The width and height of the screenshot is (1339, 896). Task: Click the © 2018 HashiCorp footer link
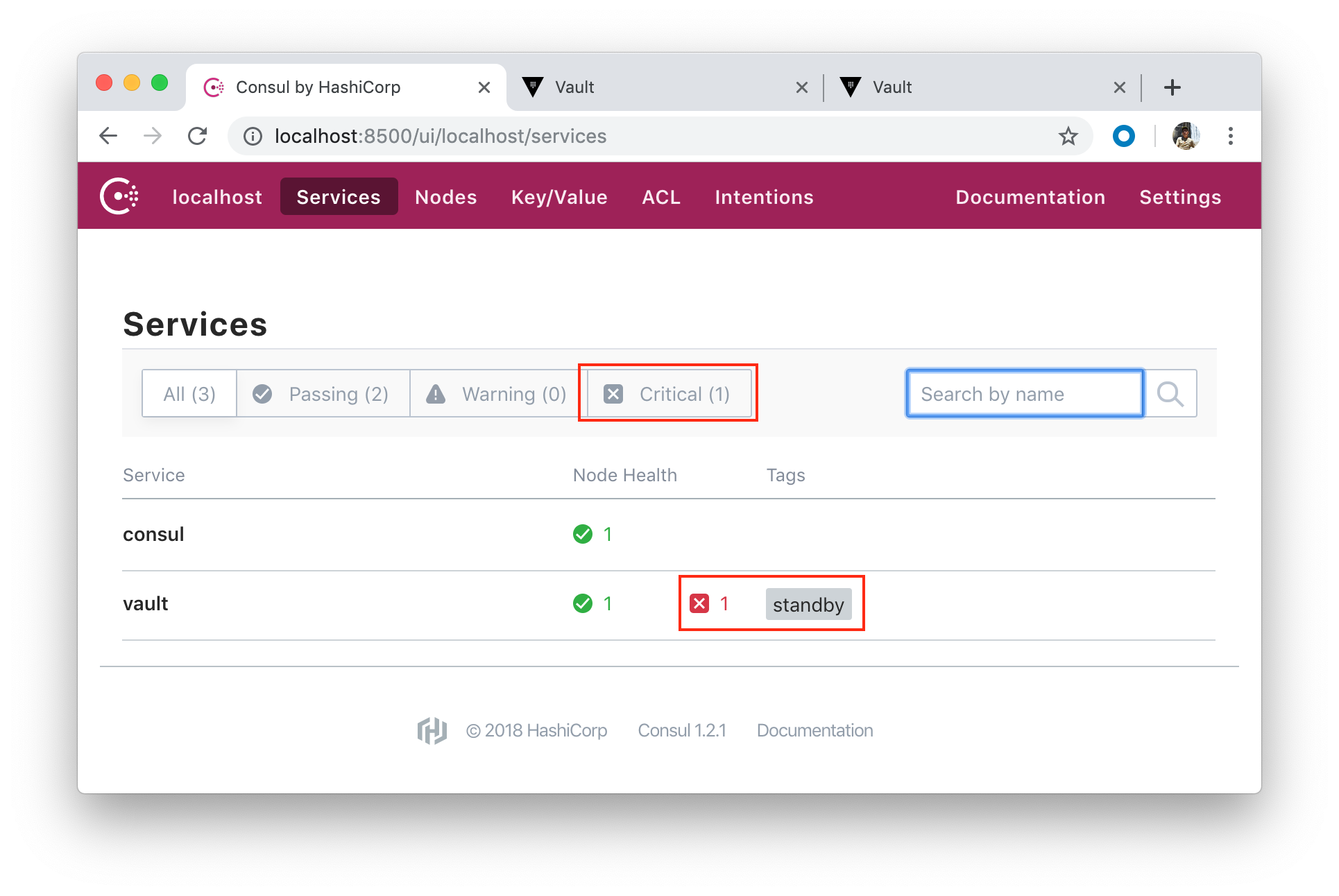pos(536,730)
